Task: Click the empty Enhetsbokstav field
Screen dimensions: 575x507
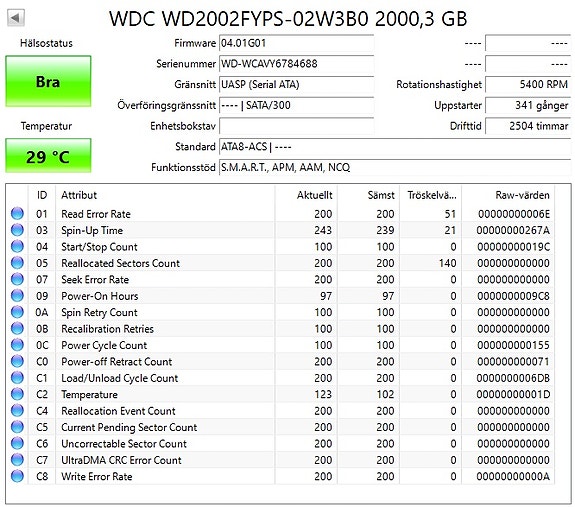Action: point(296,126)
